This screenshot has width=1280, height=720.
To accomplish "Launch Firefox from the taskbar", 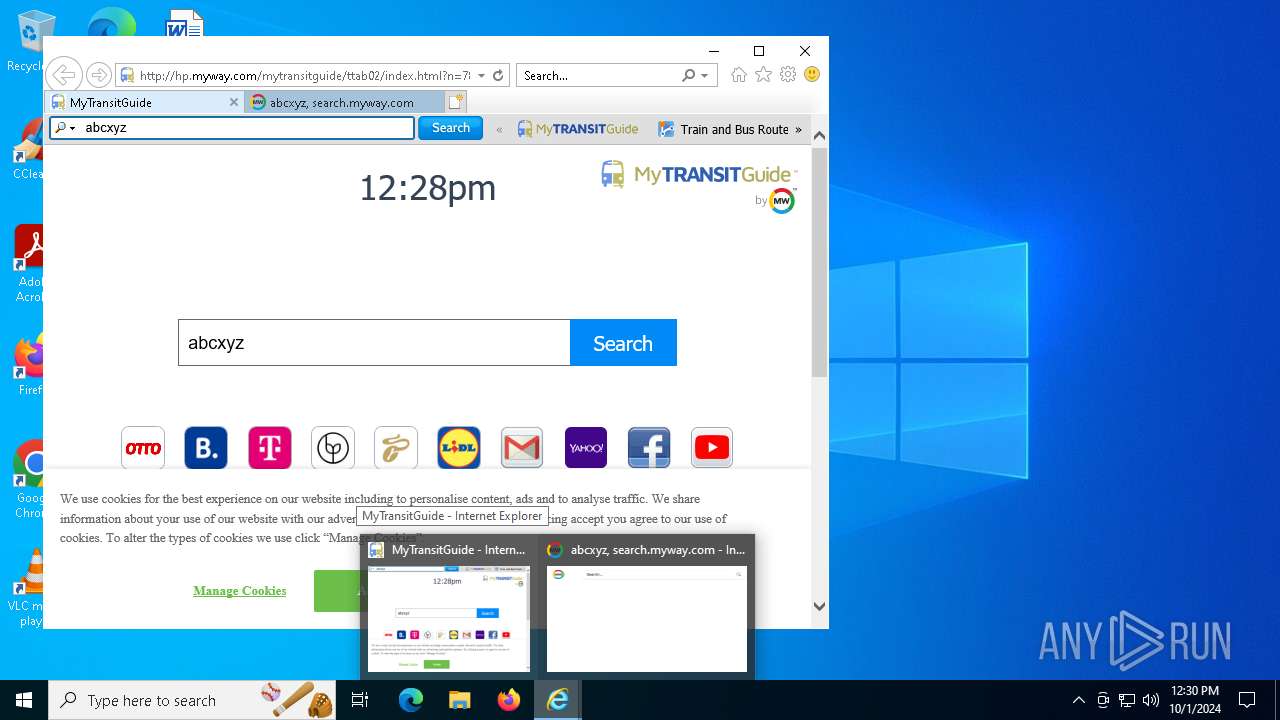I will point(509,700).
